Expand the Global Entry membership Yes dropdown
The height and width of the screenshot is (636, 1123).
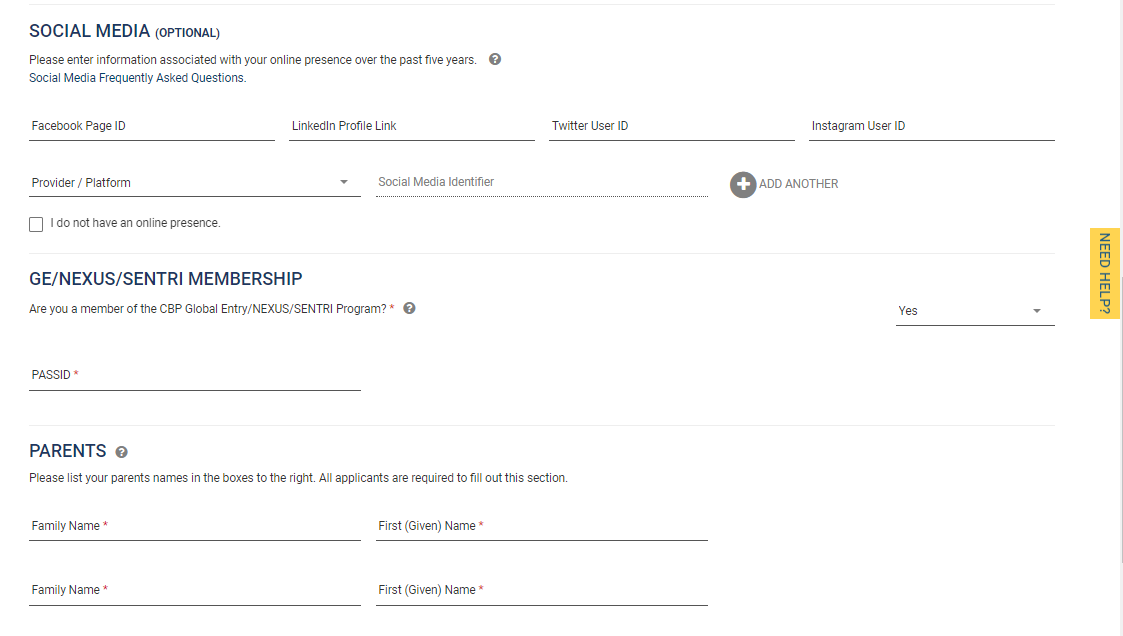pyautogui.click(x=974, y=311)
